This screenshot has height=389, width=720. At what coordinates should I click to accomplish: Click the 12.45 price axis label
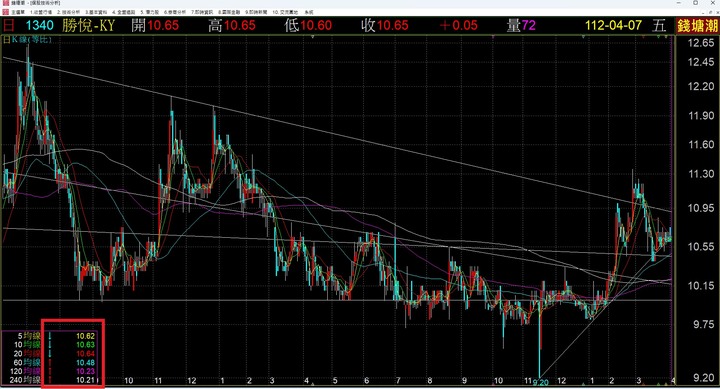click(x=701, y=62)
